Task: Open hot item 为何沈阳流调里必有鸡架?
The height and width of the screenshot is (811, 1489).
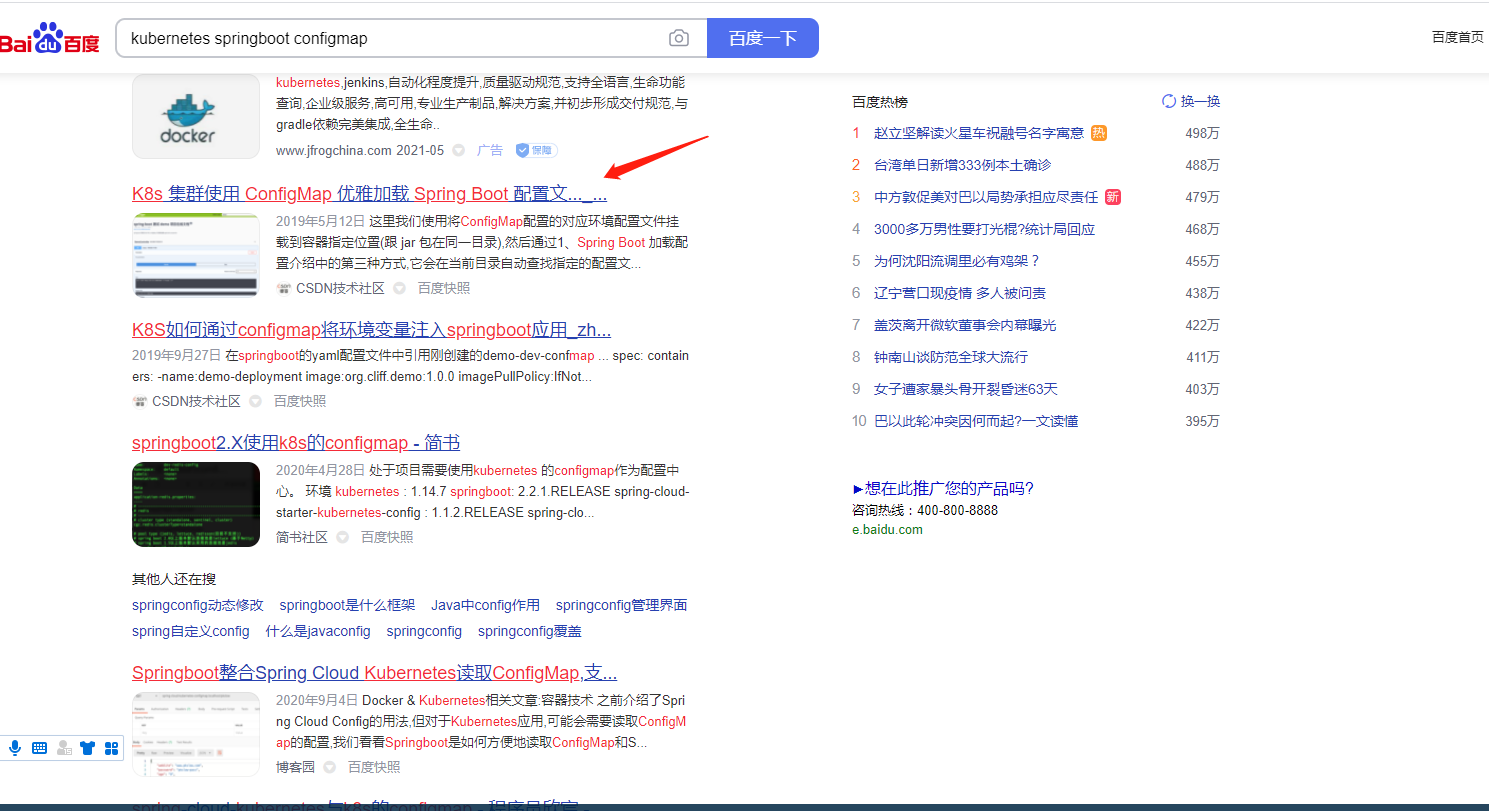Action: click(957, 261)
